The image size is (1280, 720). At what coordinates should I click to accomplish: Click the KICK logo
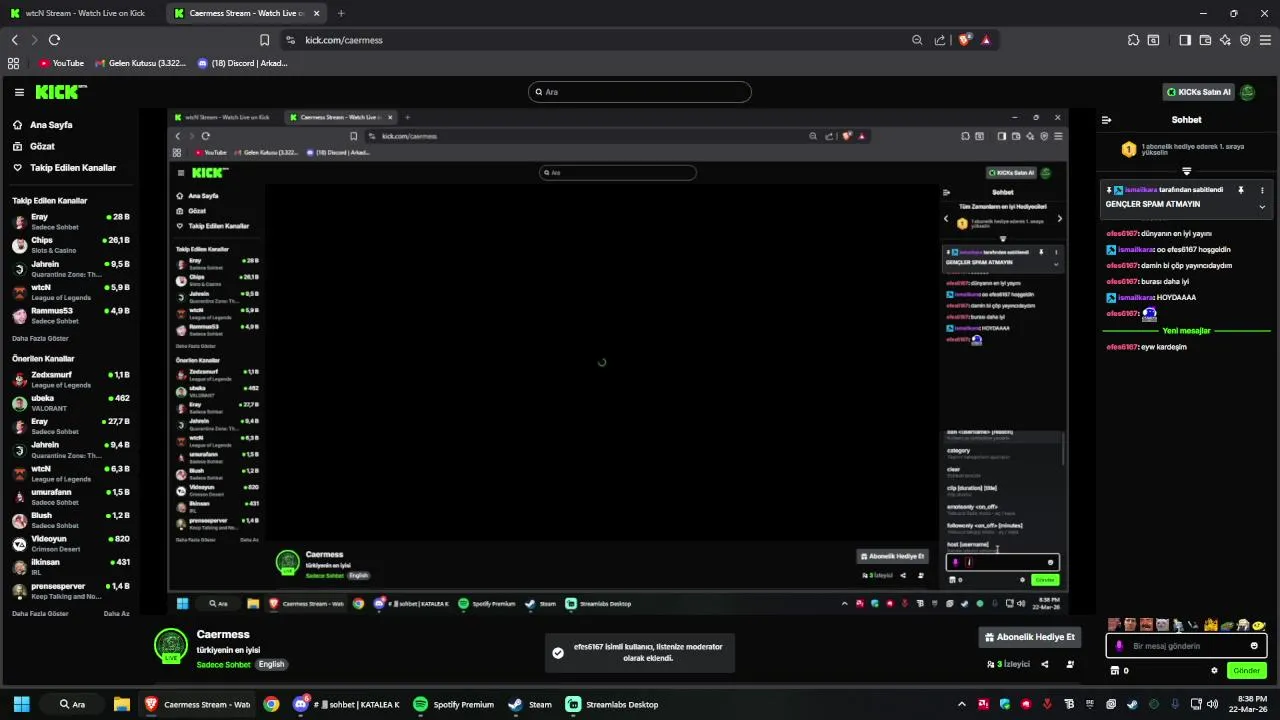coord(61,92)
